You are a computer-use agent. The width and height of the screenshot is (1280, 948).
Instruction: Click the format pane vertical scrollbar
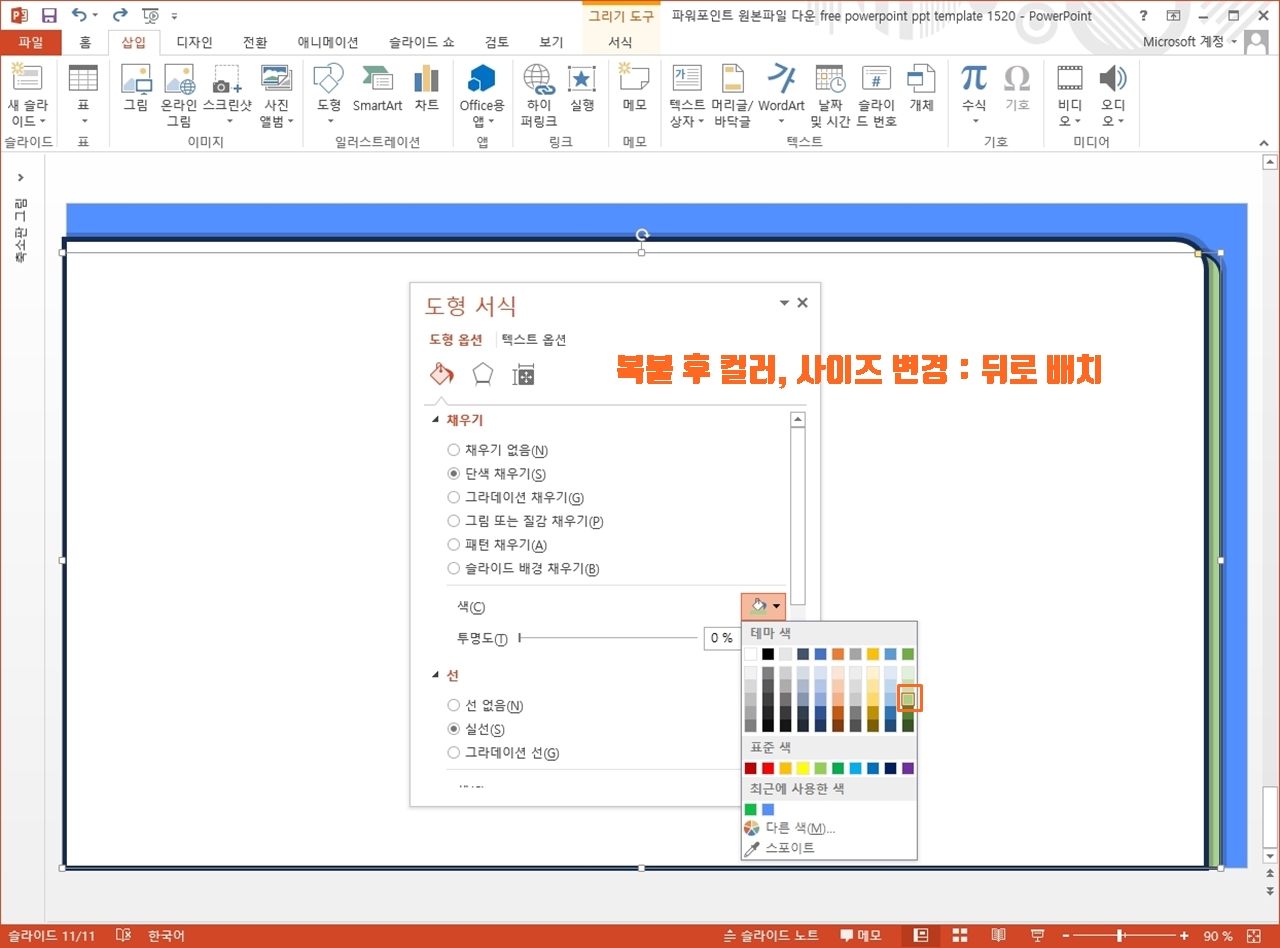point(797,515)
